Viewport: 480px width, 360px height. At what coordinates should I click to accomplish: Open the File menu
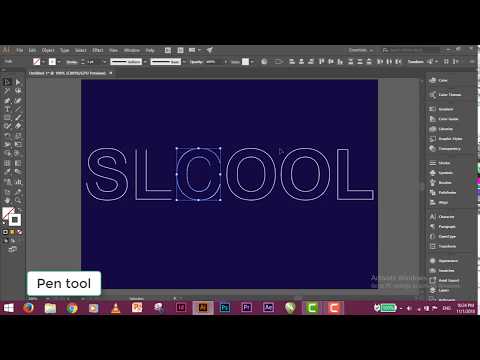click(20, 50)
